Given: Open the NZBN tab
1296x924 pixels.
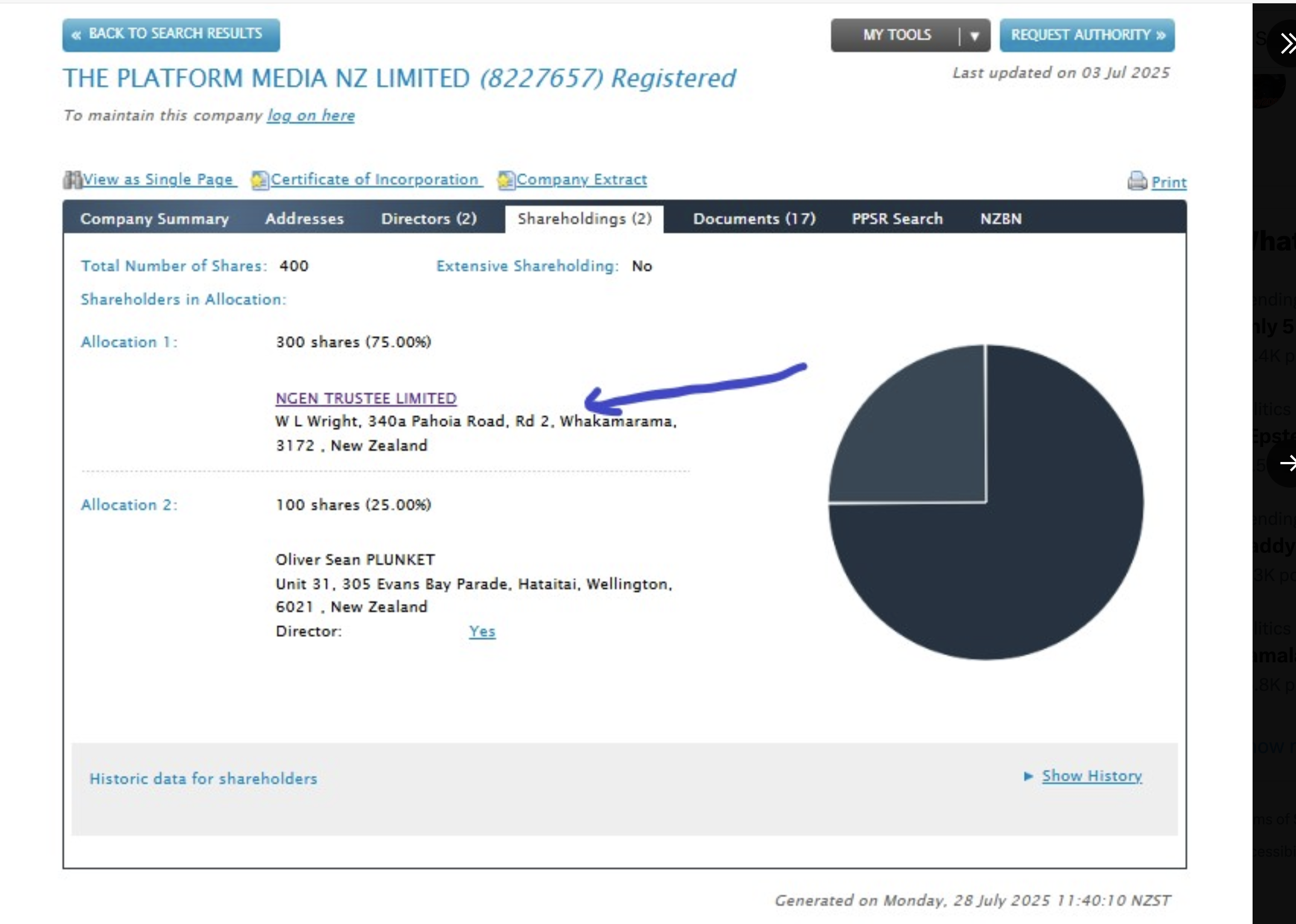Looking at the screenshot, I should click(x=1000, y=219).
